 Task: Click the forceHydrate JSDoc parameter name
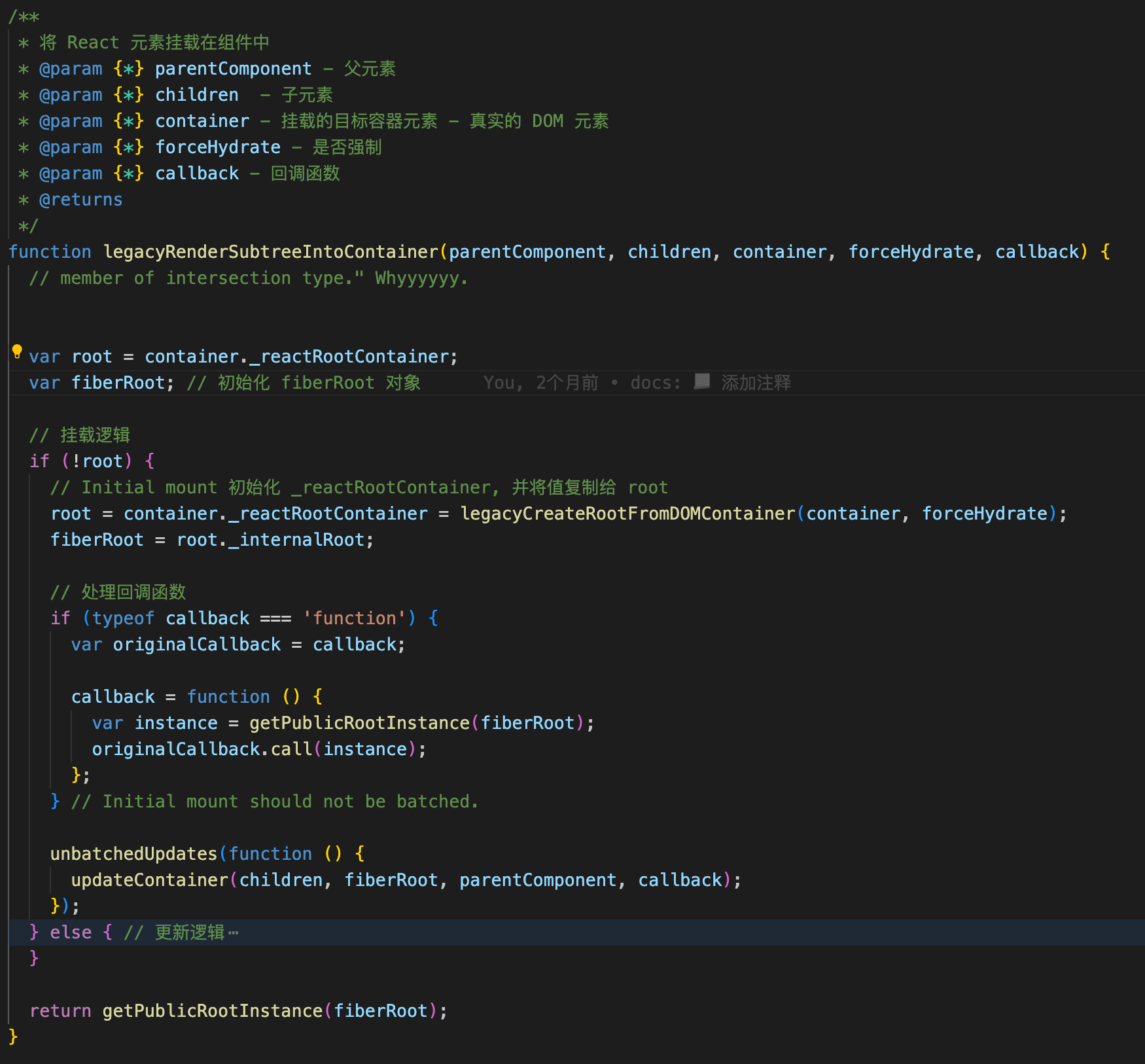[218, 147]
